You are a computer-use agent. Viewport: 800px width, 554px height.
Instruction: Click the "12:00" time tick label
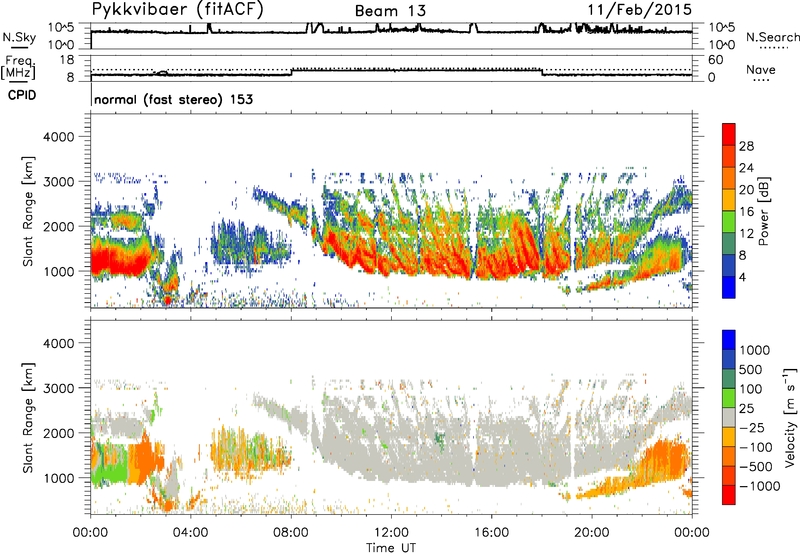391,533
